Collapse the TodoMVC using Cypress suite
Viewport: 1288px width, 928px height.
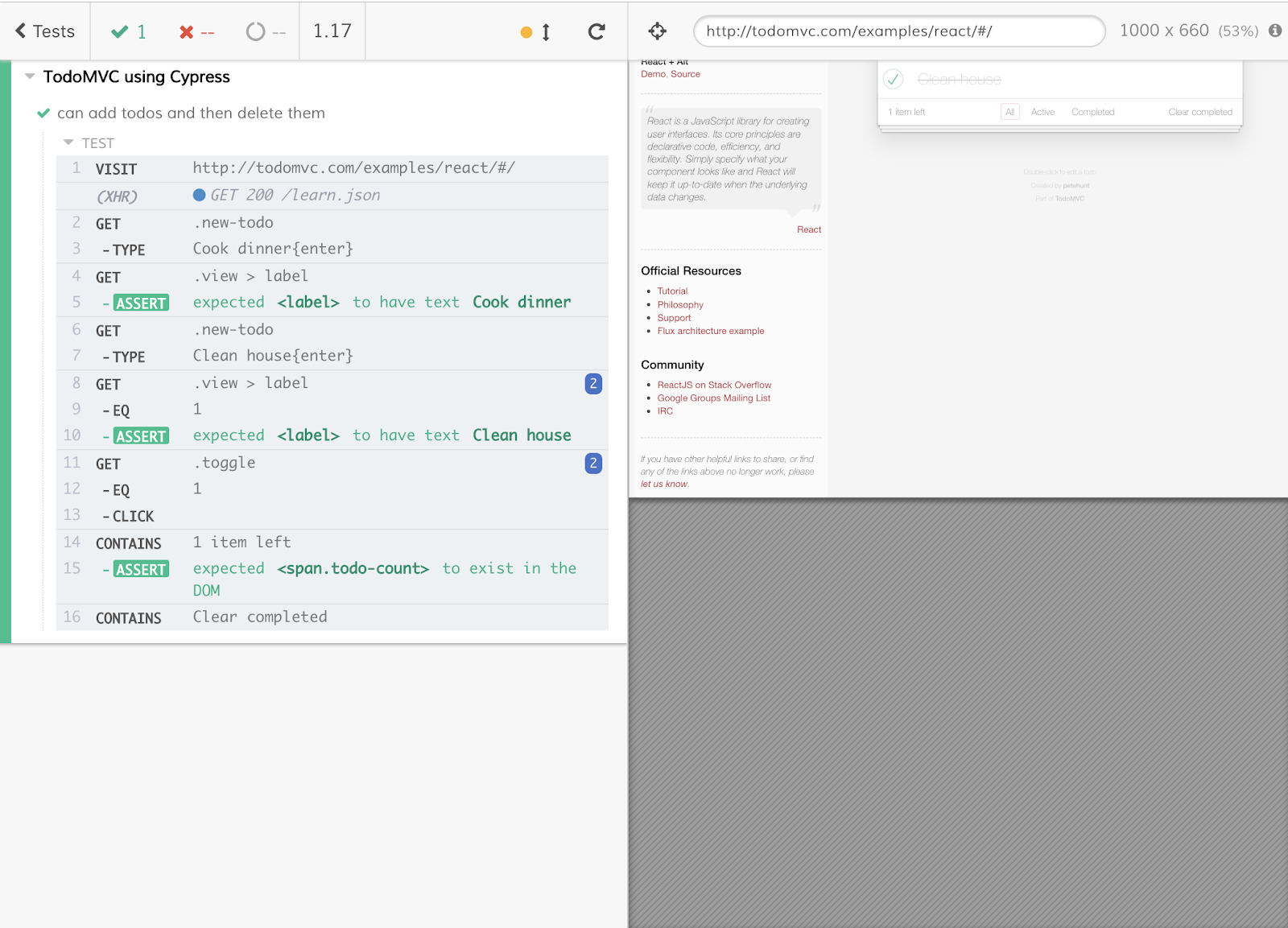pyautogui.click(x=30, y=76)
